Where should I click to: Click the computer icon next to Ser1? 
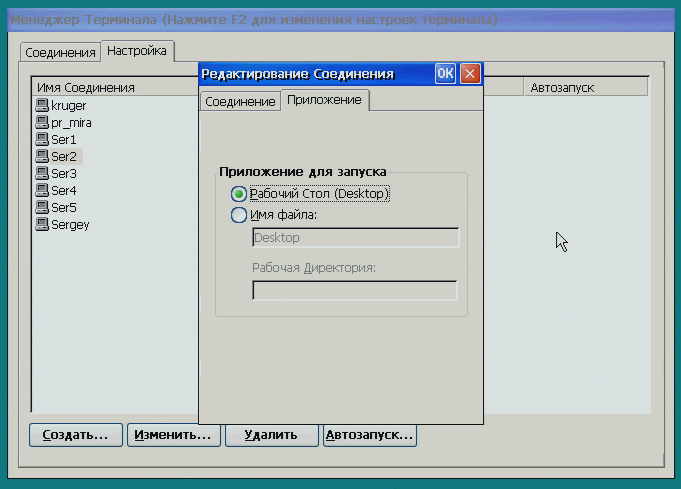tap(42, 139)
